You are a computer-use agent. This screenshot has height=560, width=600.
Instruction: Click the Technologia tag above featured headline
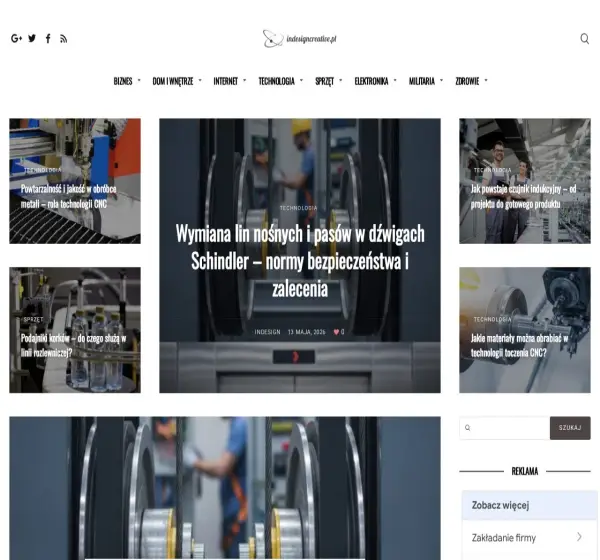[298, 208]
